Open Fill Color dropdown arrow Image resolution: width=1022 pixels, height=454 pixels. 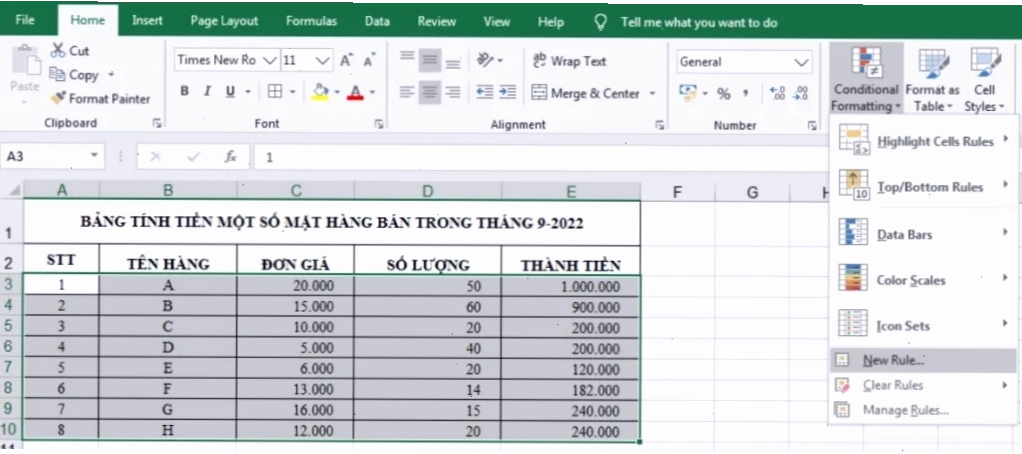coord(337,92)
